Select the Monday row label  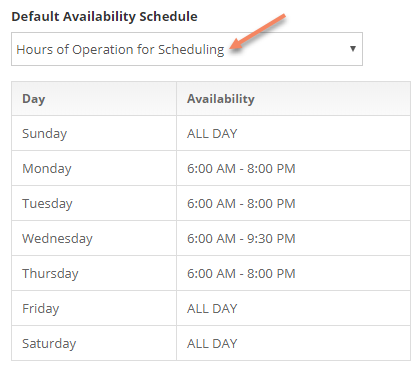[47, 169]
